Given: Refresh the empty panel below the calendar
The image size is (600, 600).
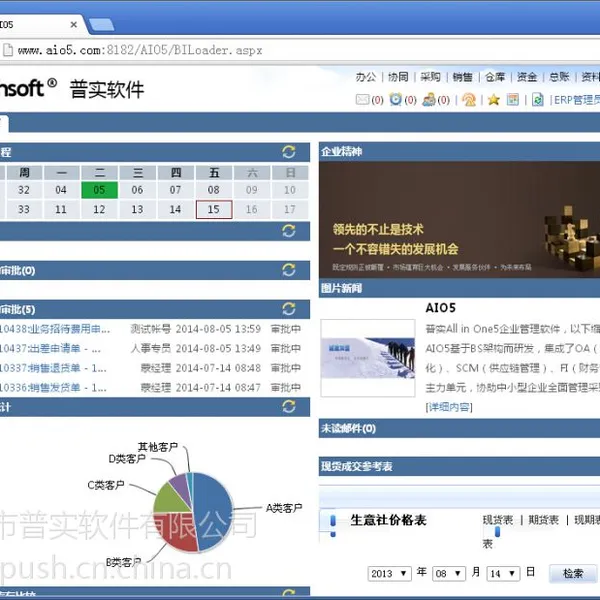Looking at the screenshot, I should 289,231.
